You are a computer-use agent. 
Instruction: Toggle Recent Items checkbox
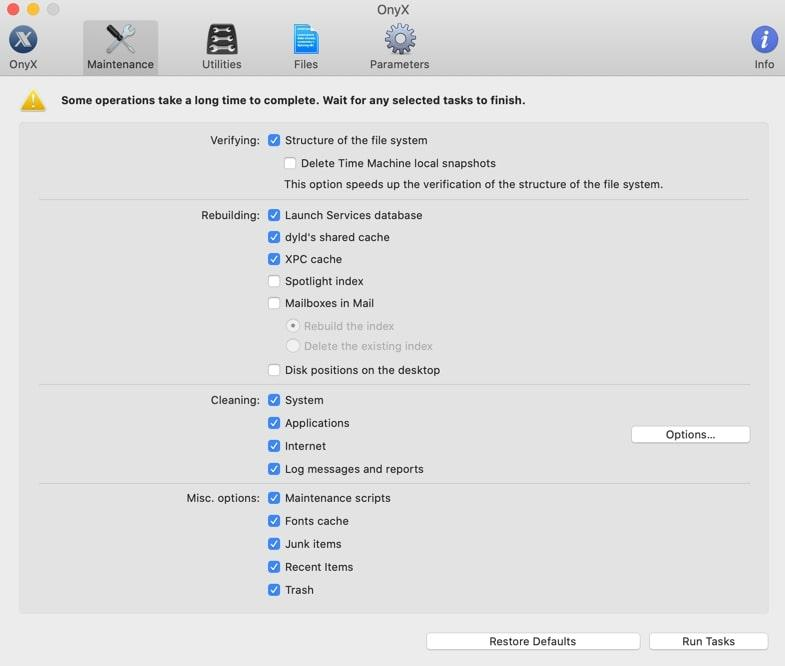pos(274,567)
